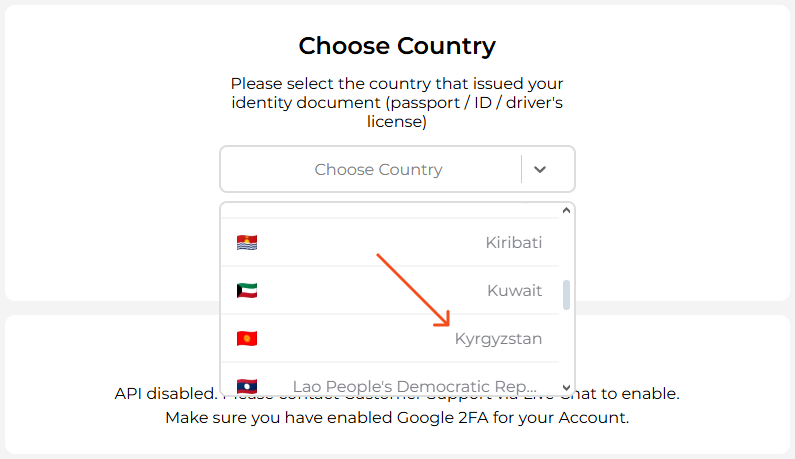Screen dimensions: 795x459
Task: Collapse the Choose Country dropdown chevron
Action: point(540,169)
